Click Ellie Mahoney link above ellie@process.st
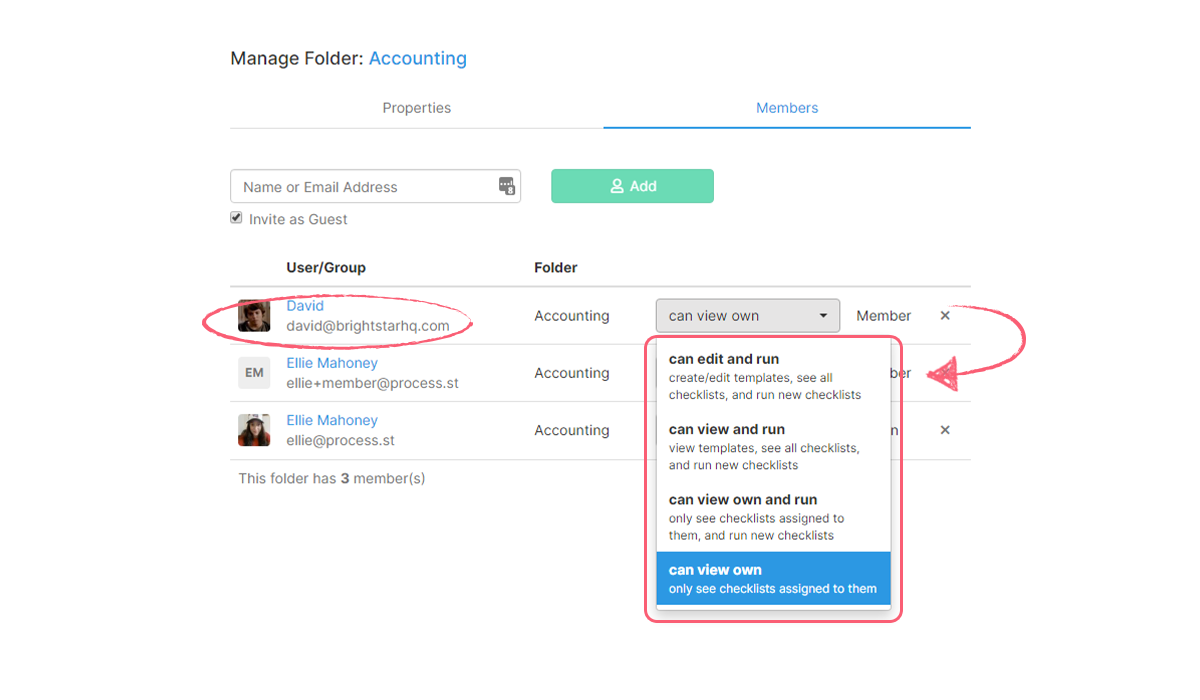Viewport: 1200px width, 700px height. tap(332, 420)
